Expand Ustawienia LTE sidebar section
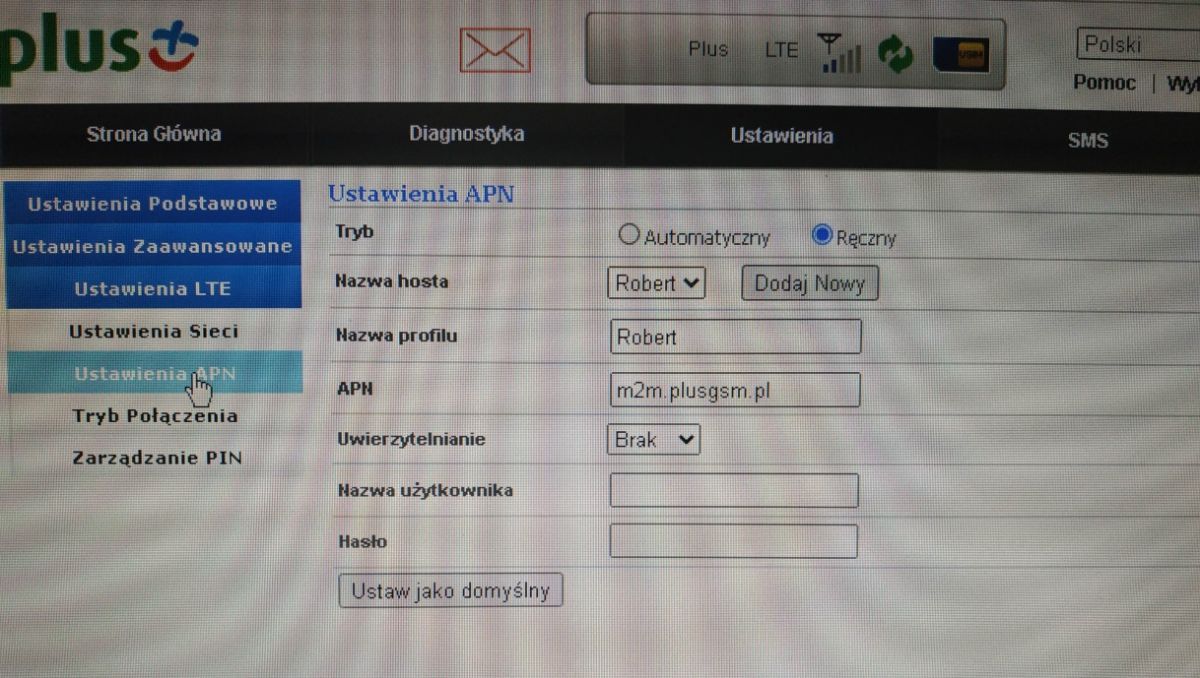 coord(152,288)
